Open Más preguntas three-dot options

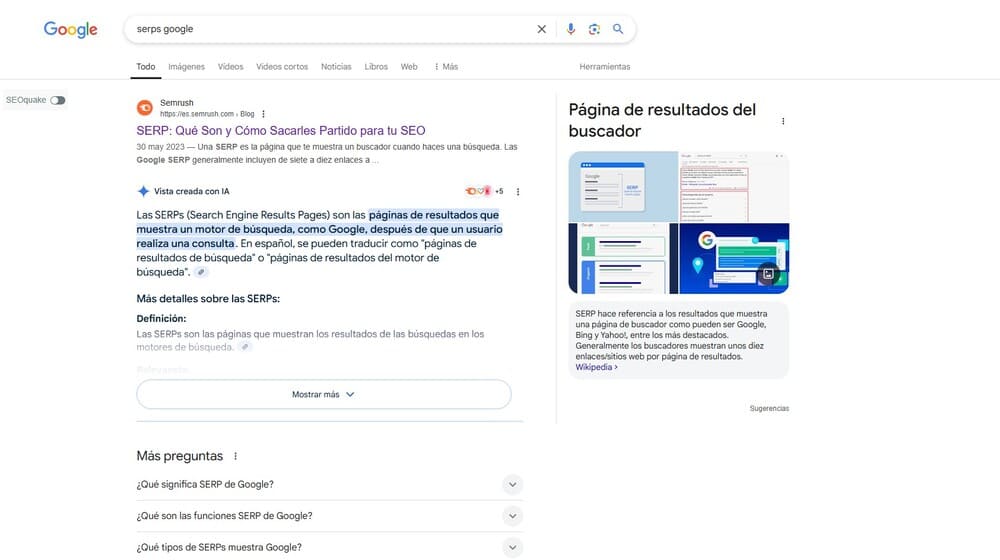point(235,456)
